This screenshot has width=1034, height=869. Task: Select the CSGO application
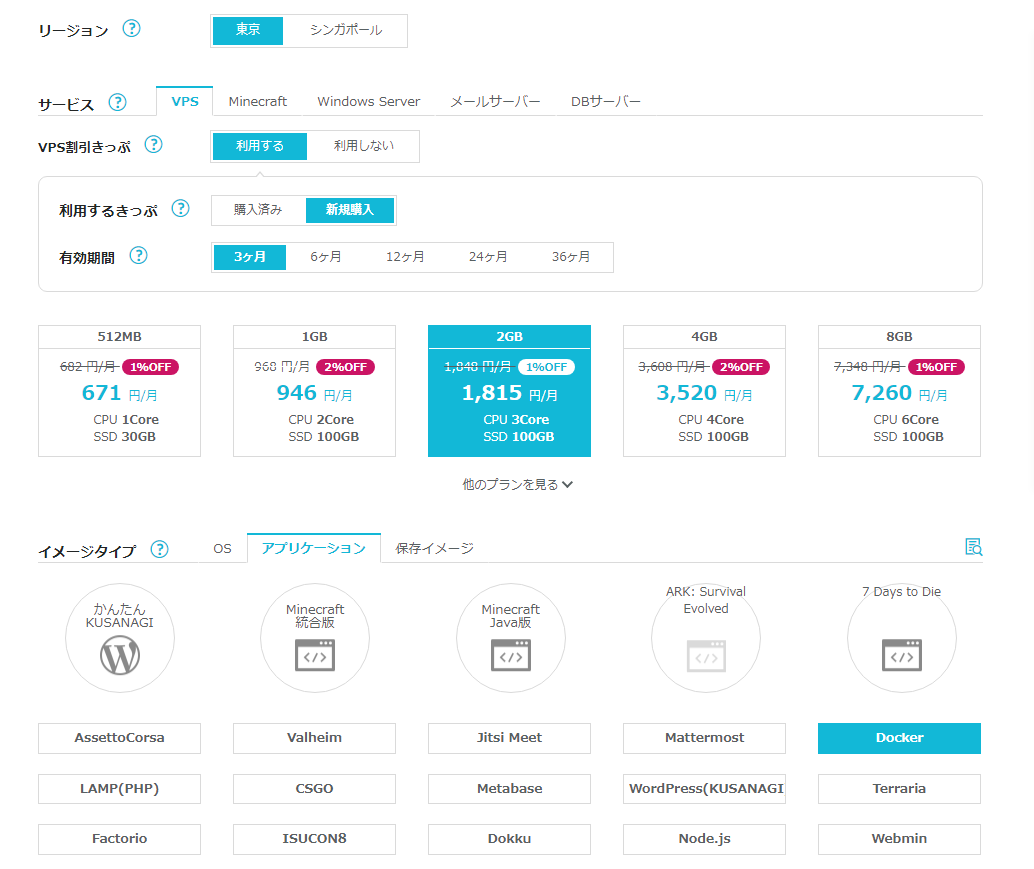point(315,789)
